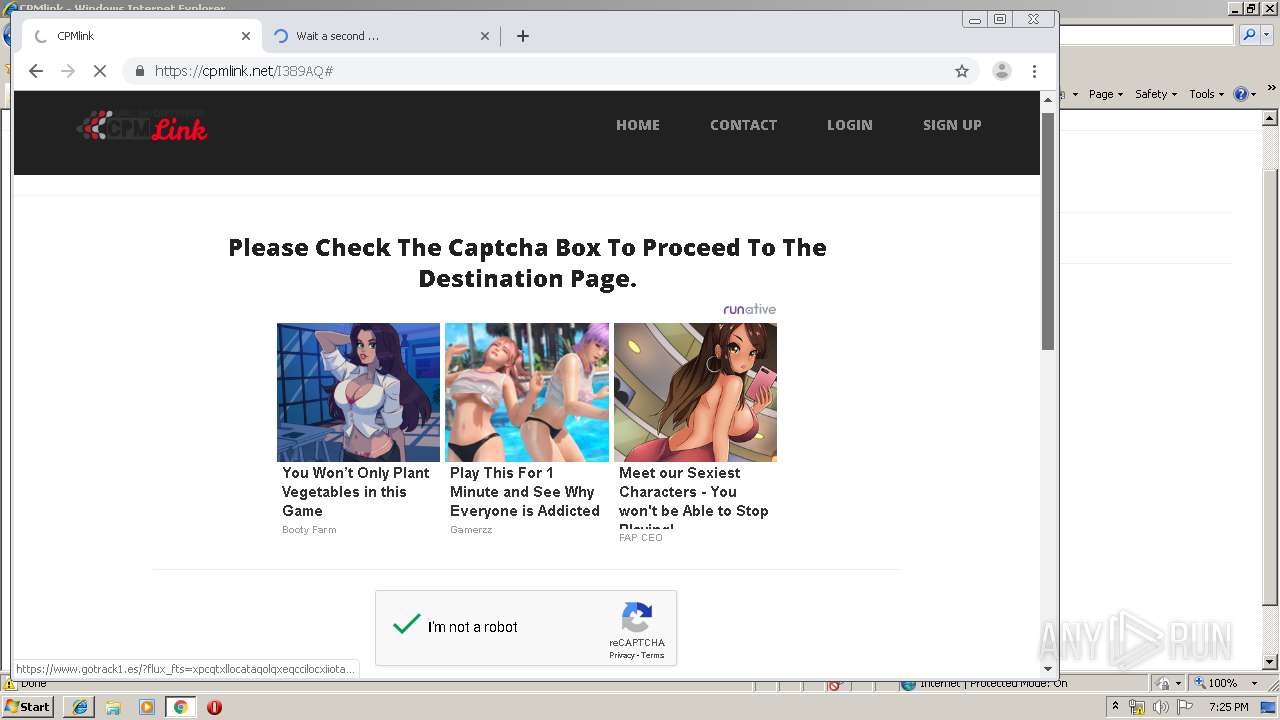The height and width of the screenshot is (720, 1280).
Task: Switch to Chrome via taskbar icon
Action: [181, 707]
